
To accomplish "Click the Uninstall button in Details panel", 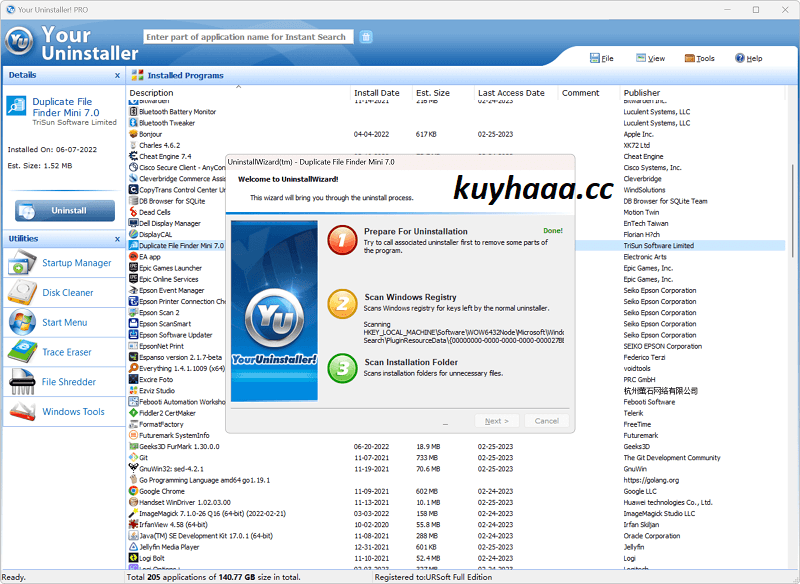I will click(65, 211).
